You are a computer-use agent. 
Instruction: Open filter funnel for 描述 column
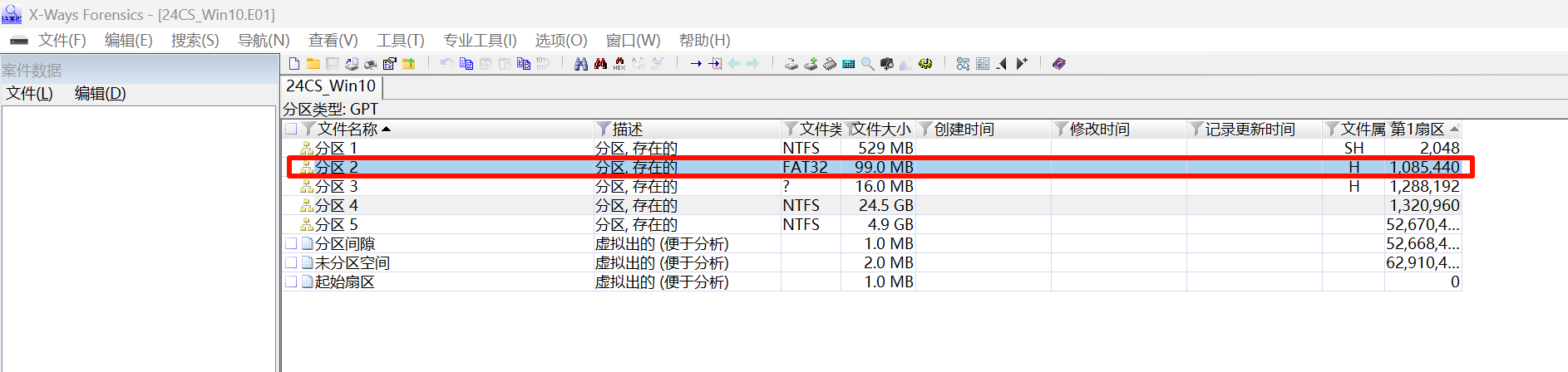tap(604, 129)
